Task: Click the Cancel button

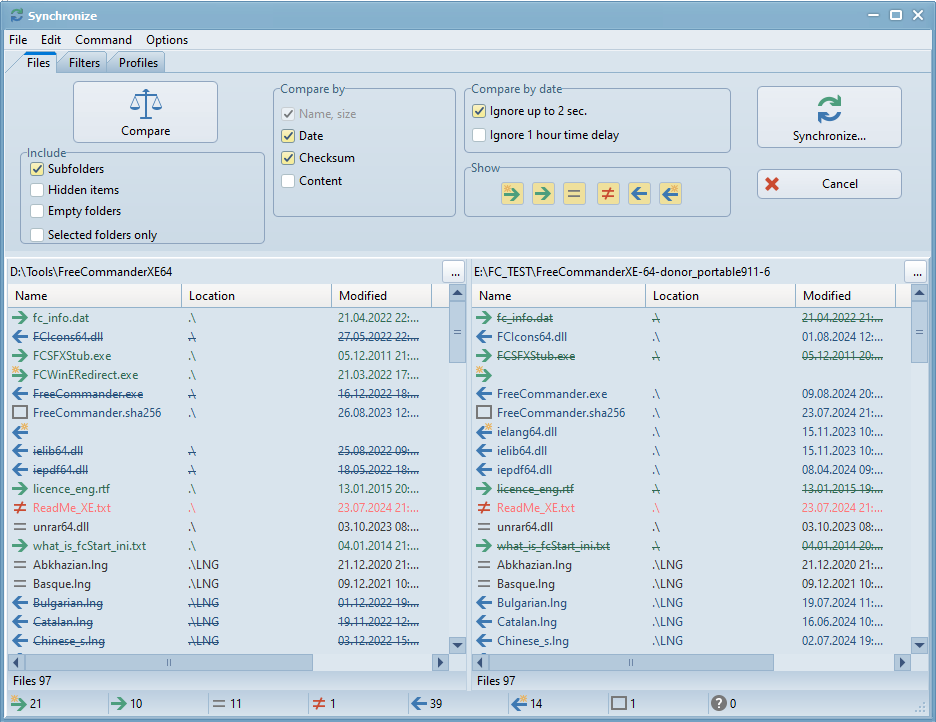Action: [x=829, y=184]
